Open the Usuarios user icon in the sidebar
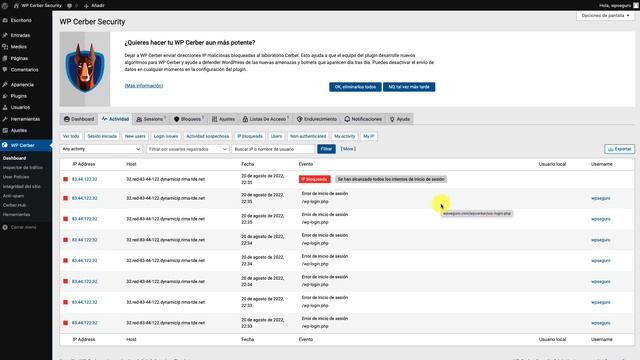Viewport: 640px width, 360px height. tap(5, 107)
